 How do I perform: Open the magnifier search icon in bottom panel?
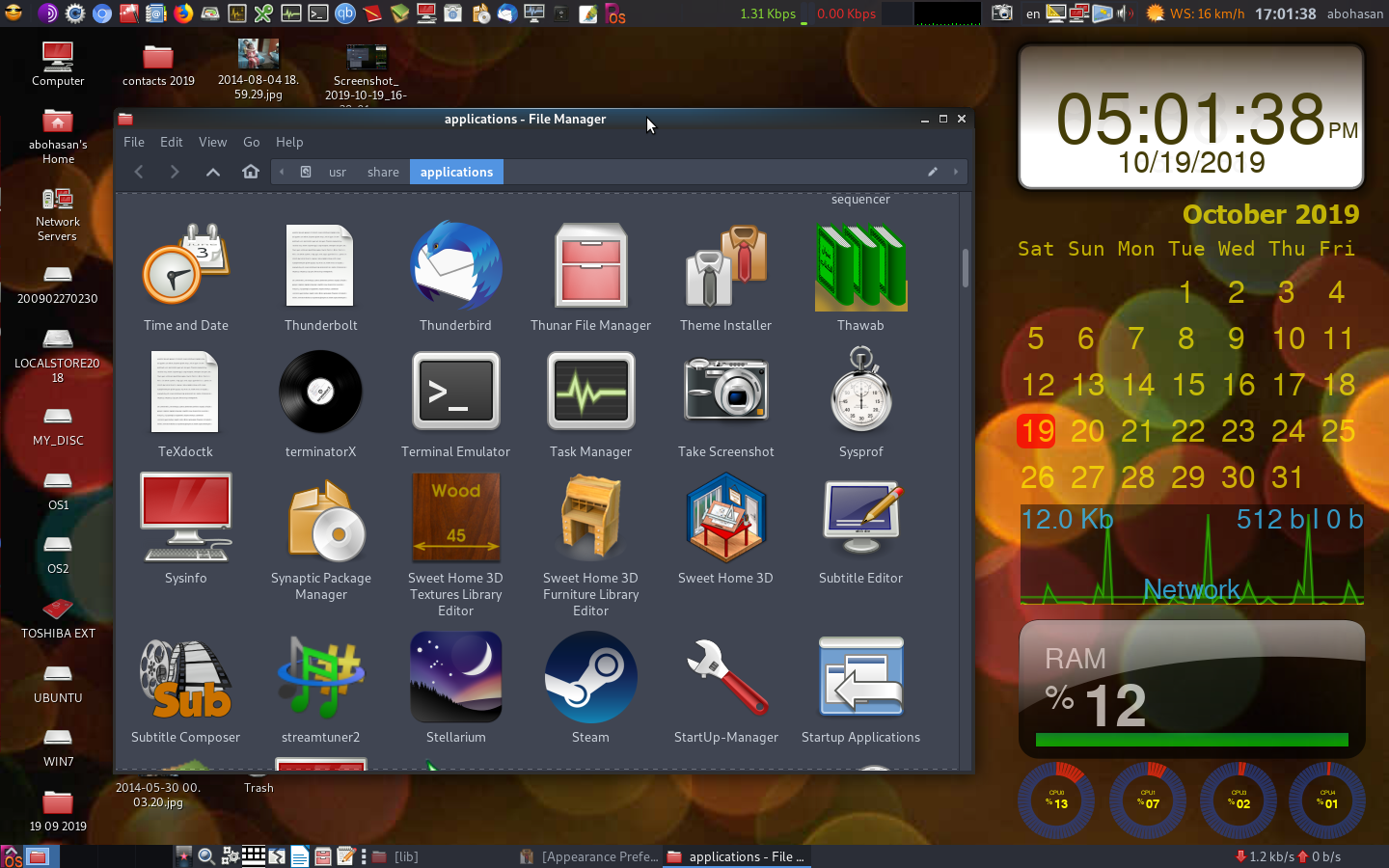(206, 856)
